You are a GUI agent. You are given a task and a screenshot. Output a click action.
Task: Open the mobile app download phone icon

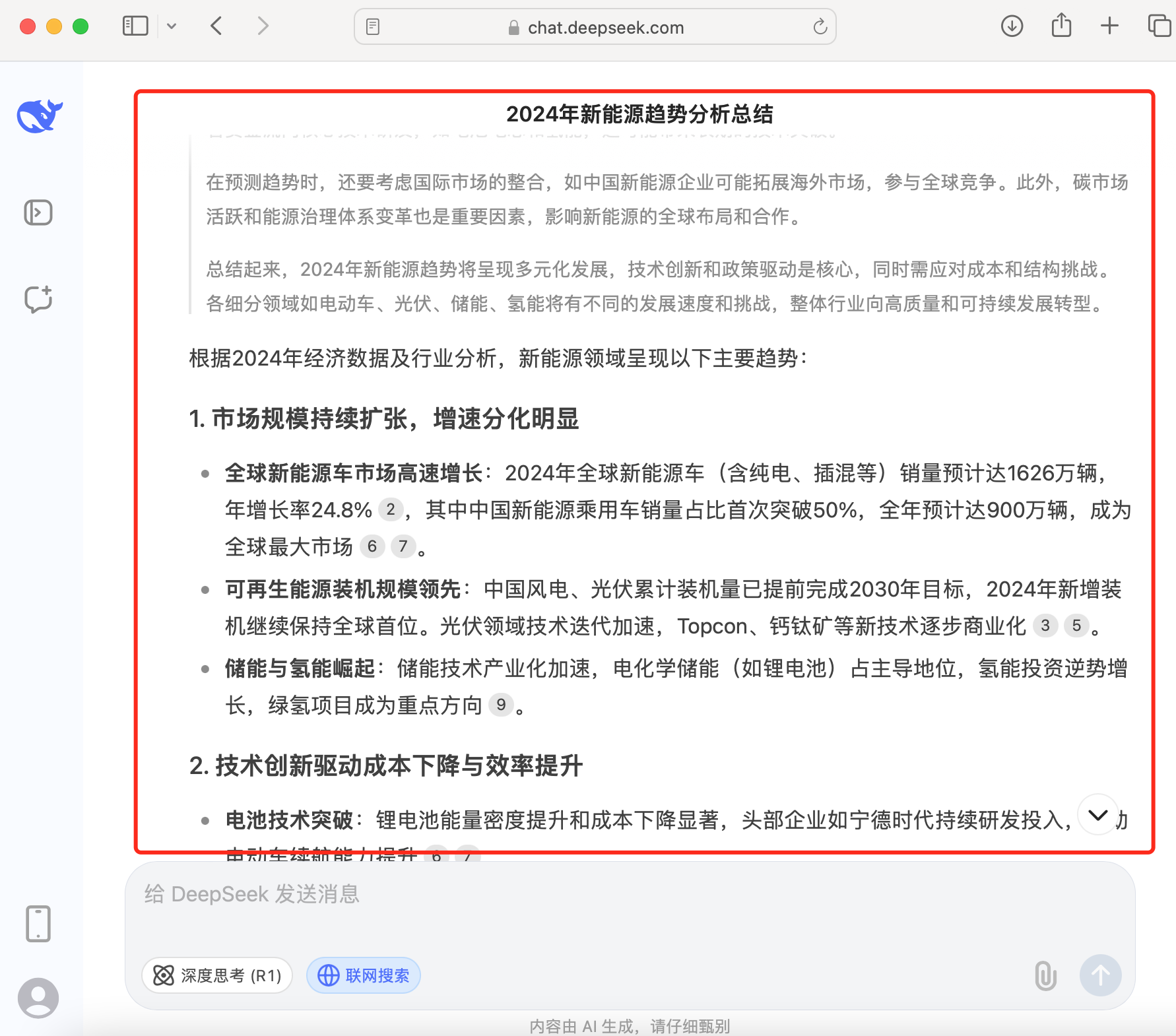coord(38,923)
